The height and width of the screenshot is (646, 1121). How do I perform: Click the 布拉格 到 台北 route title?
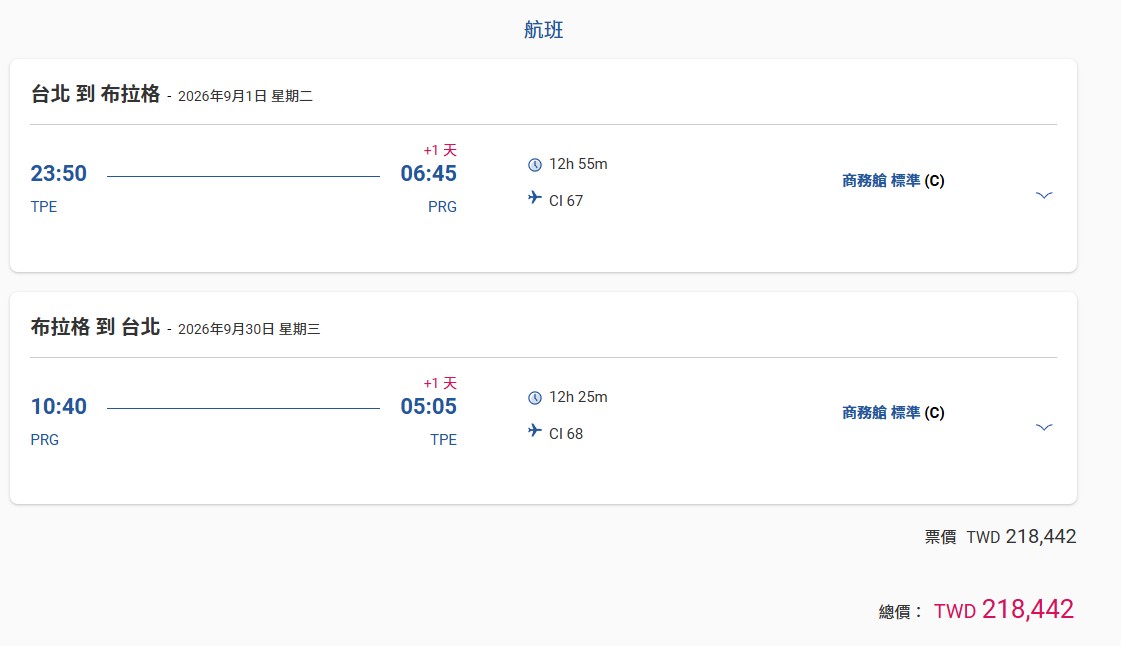tap(96, 327)
